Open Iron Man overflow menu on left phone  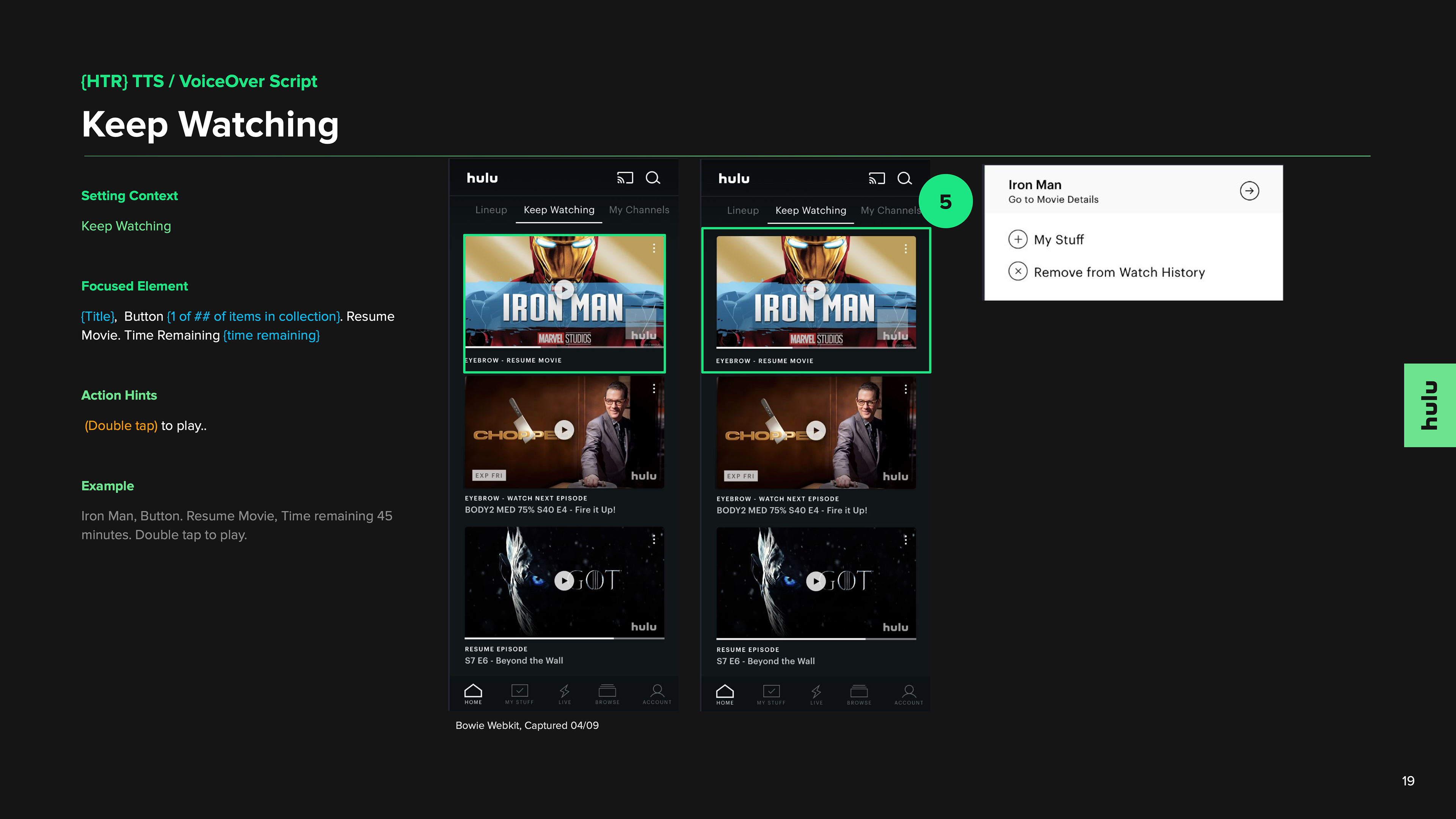(x=654, y=248)
